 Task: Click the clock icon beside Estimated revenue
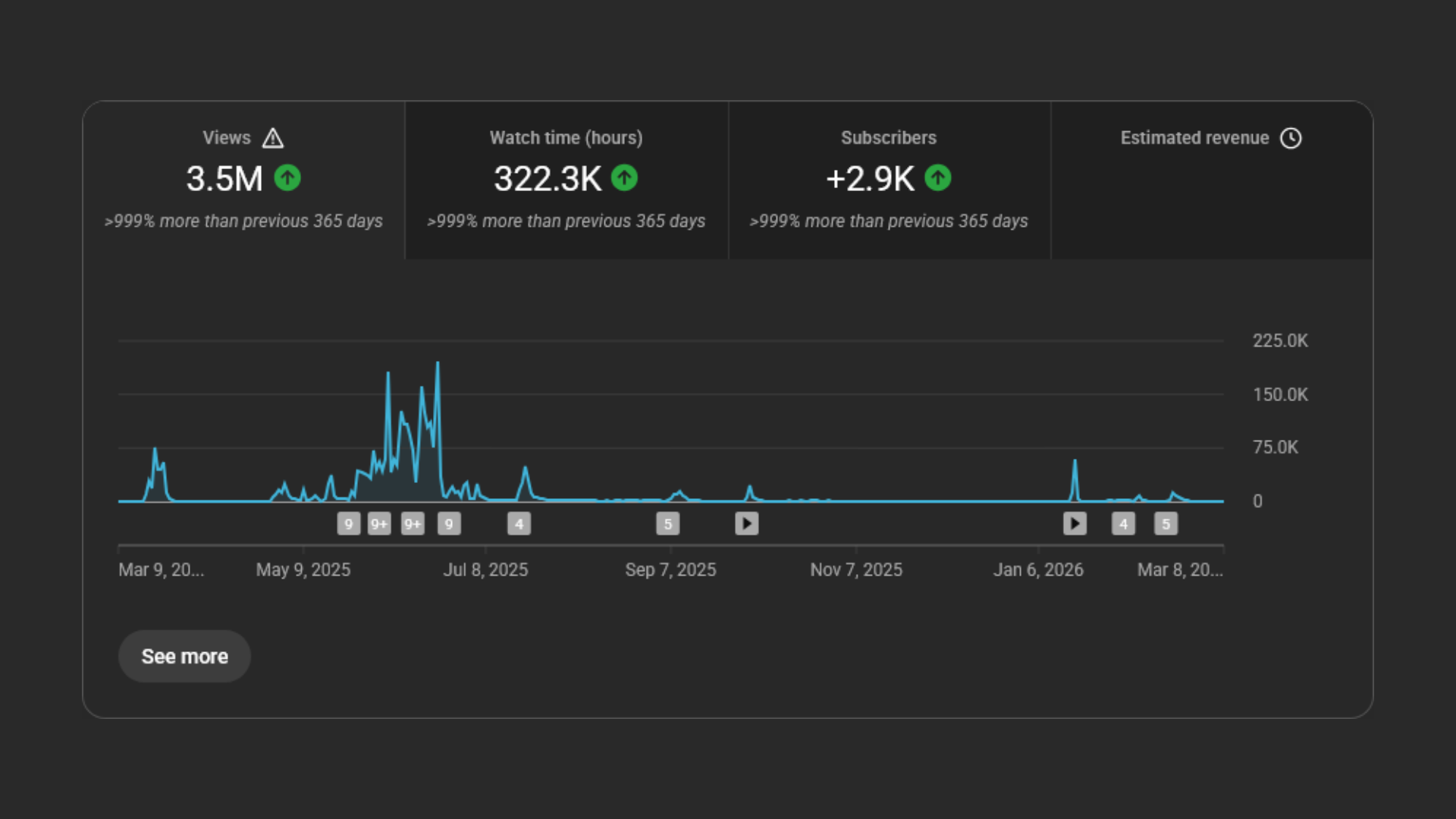point(1291,138)
